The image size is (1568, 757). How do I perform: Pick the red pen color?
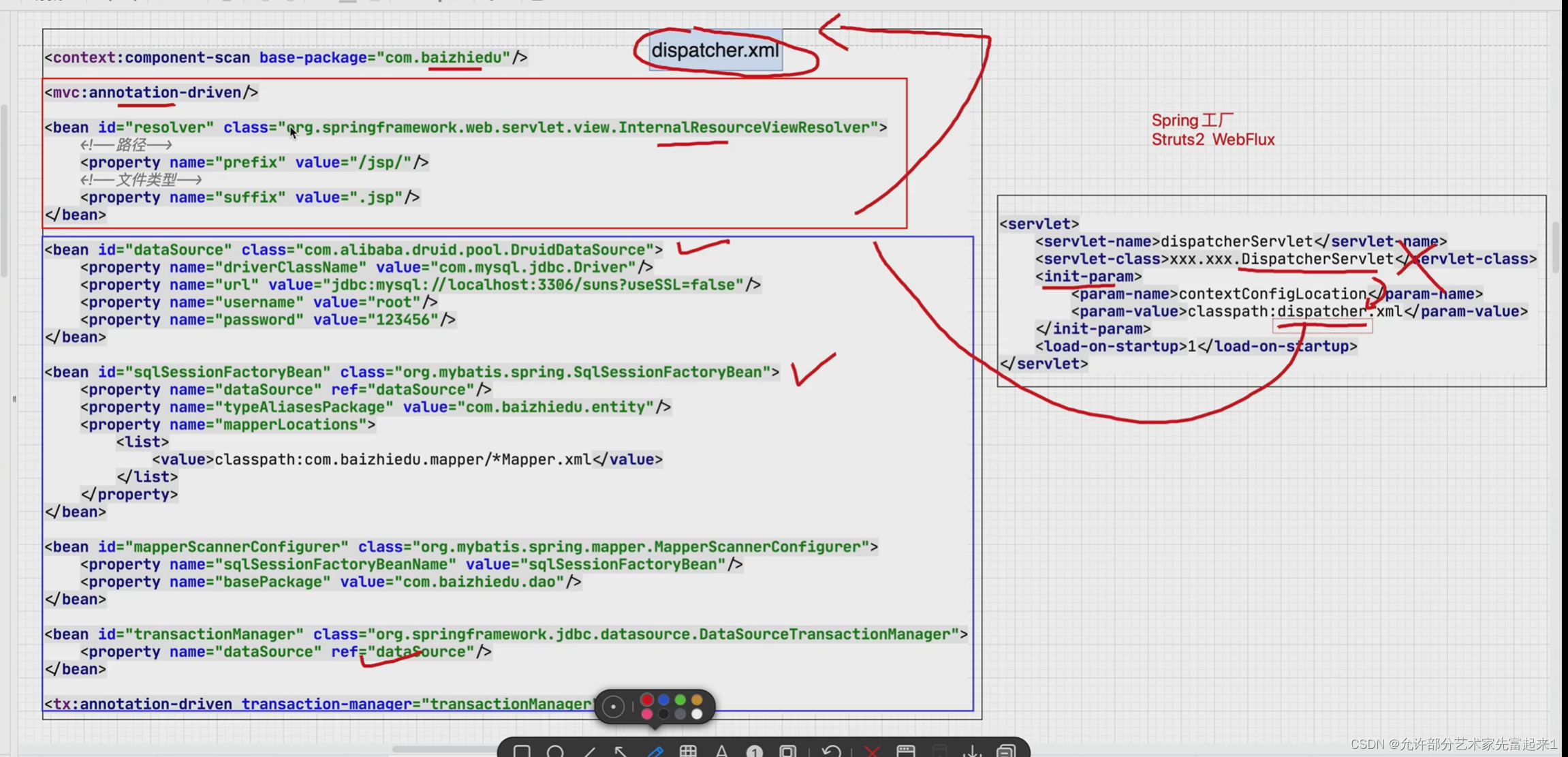click(647, 700)
